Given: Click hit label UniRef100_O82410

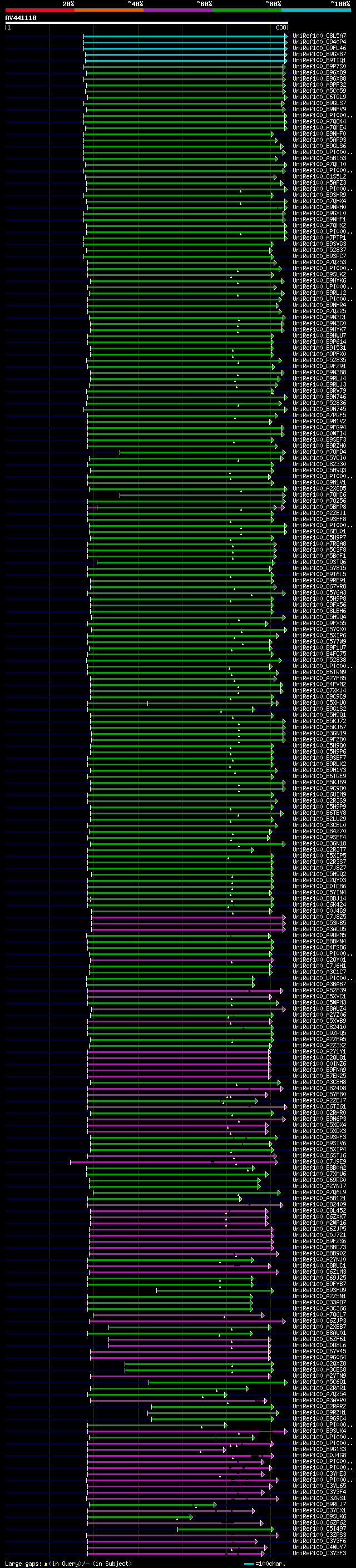Looking at the screenshot, I should (x=319, y=1027).
